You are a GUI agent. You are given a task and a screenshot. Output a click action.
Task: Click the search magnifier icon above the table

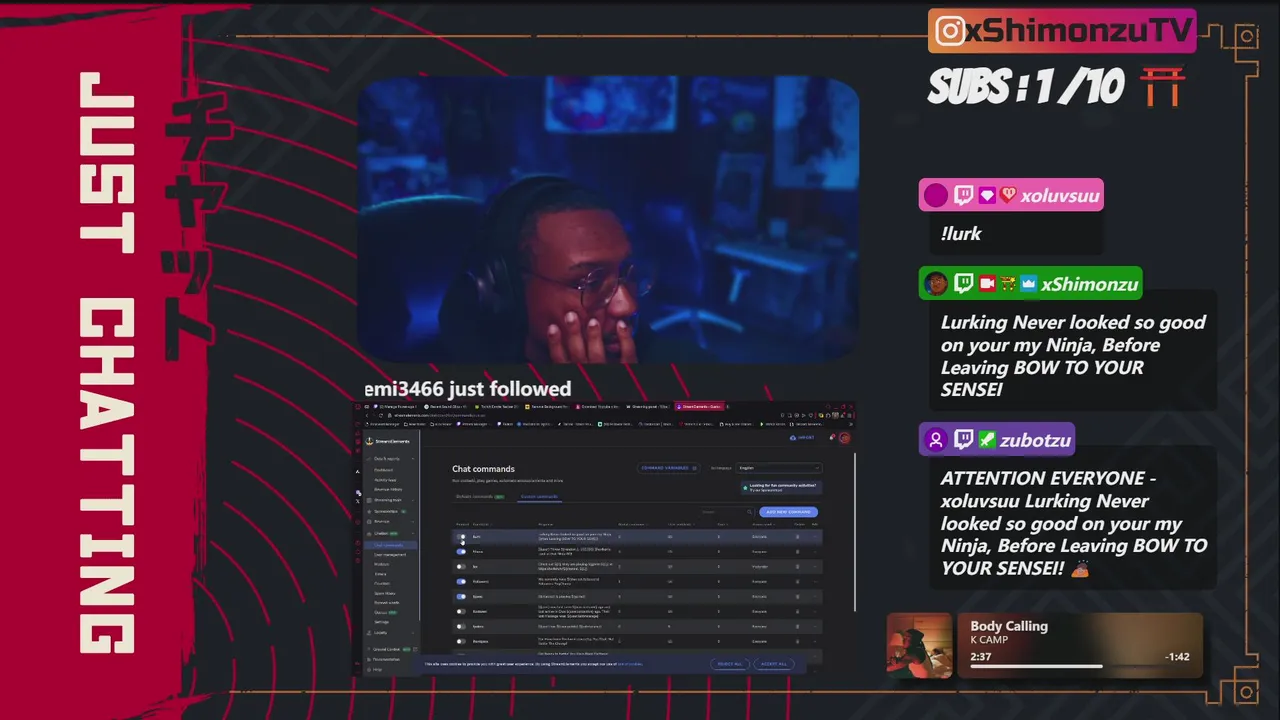749,512
